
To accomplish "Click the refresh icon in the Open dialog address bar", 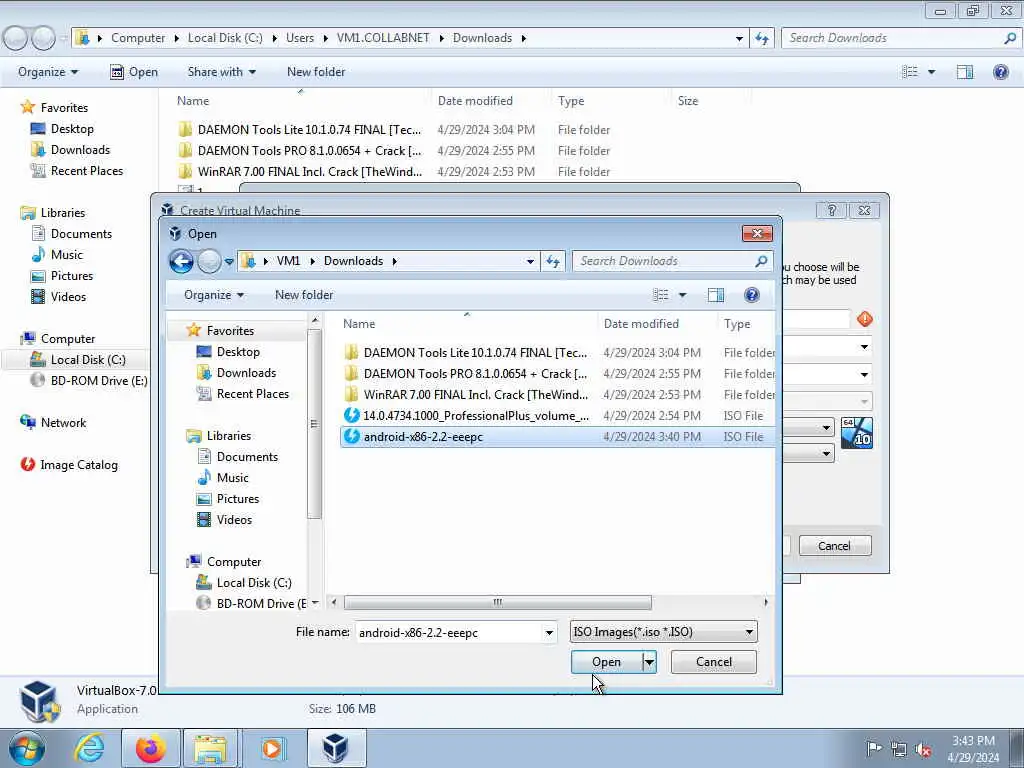I will click(x=553, y=261).
